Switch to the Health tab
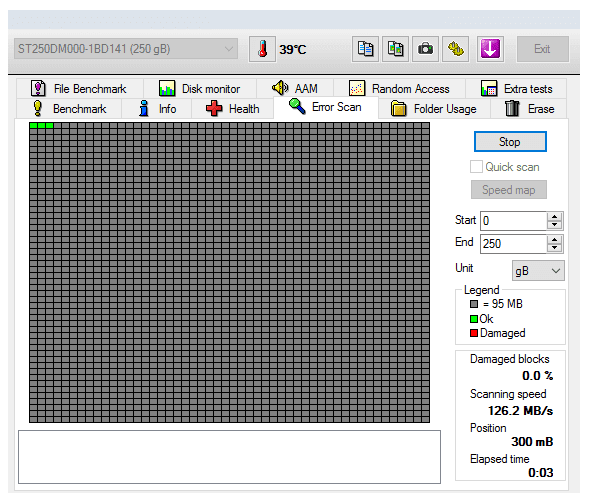 (x=233, y=109)
